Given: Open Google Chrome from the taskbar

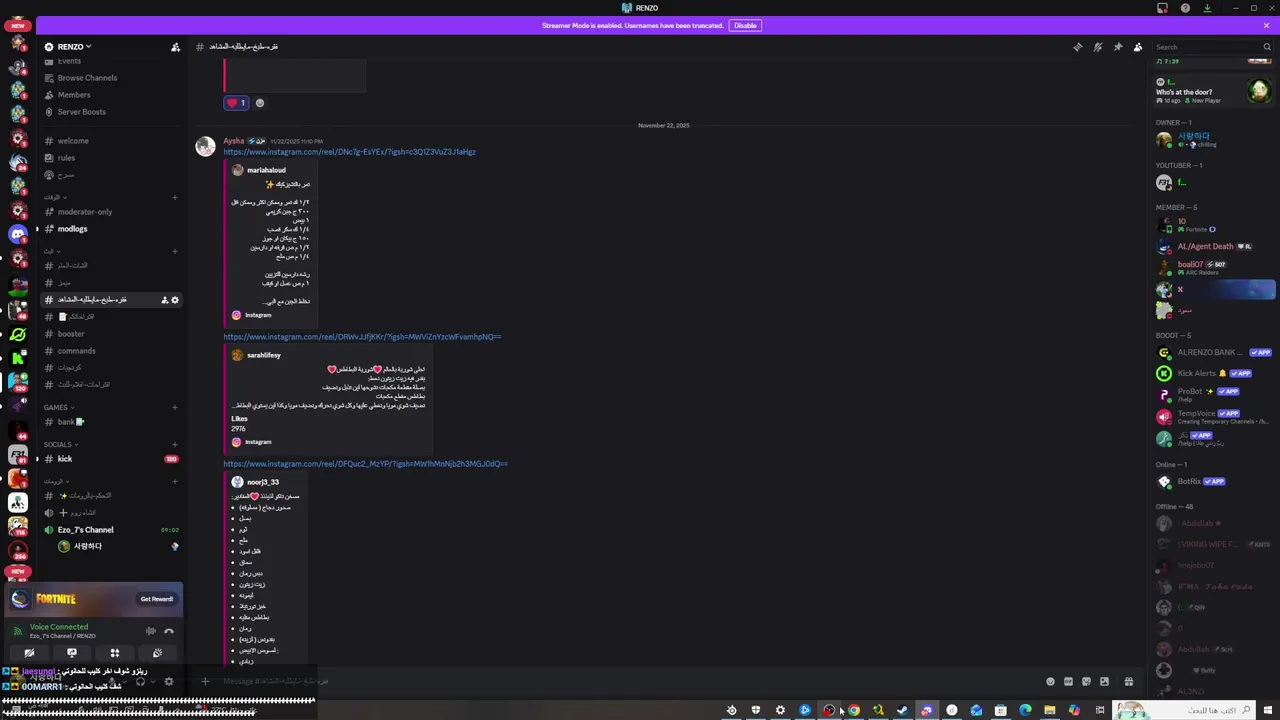Looking at the screenshot, I should [853, 710].
